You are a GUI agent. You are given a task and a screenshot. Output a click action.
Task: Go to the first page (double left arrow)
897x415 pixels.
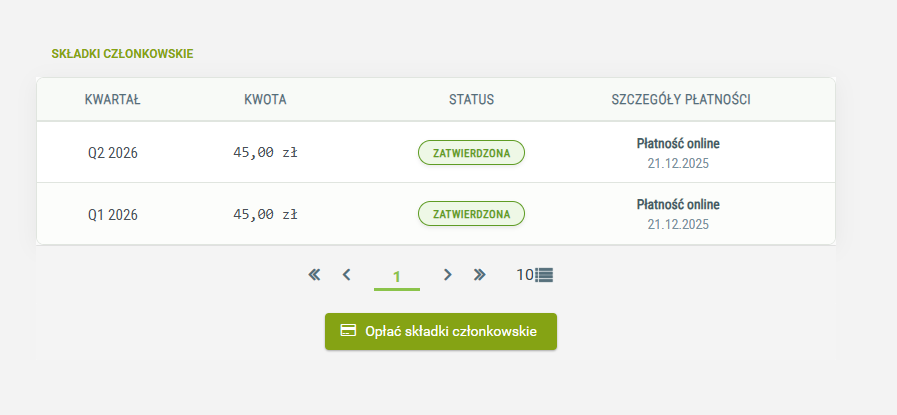(314, 274)
